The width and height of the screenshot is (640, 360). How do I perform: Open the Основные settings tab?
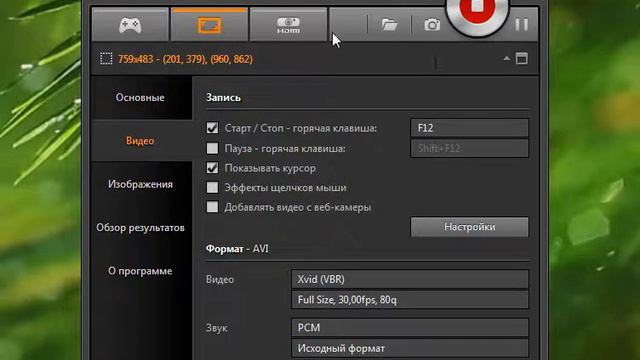tap(142, 98)
